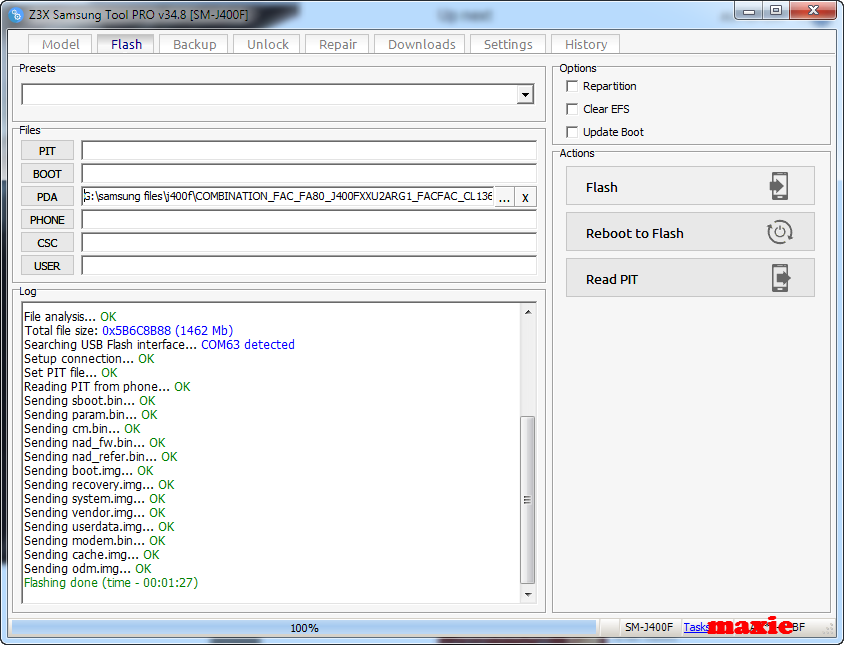
Task: Clear the PDA file path with X
Action: 525,197
